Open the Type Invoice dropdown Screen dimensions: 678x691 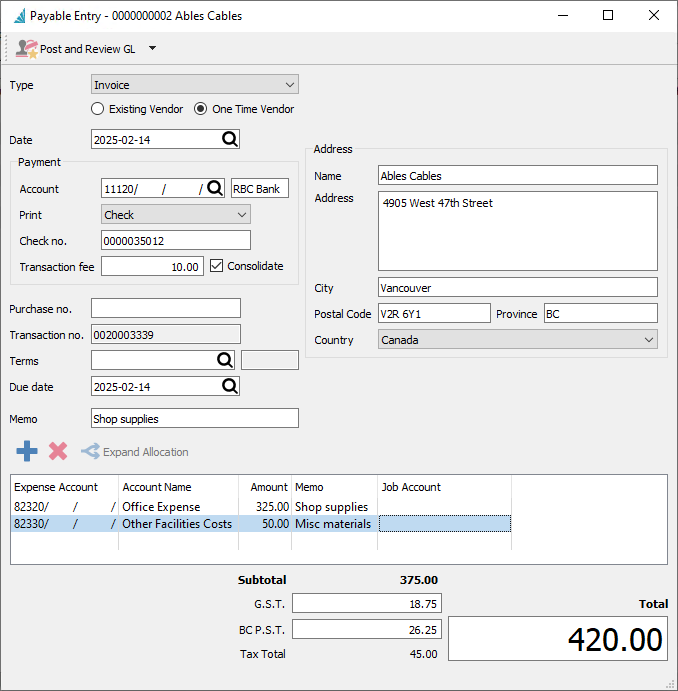(195, 85)
